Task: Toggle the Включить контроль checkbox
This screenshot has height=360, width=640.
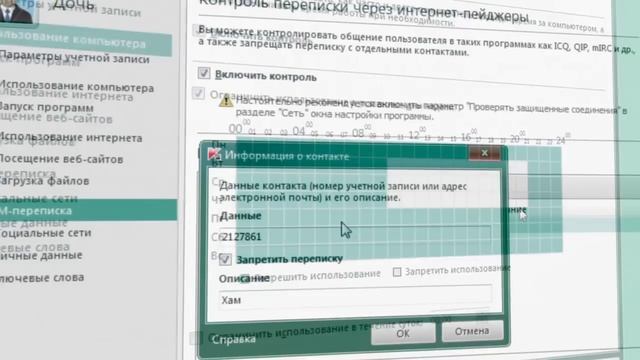Action: tap(204, 73)
